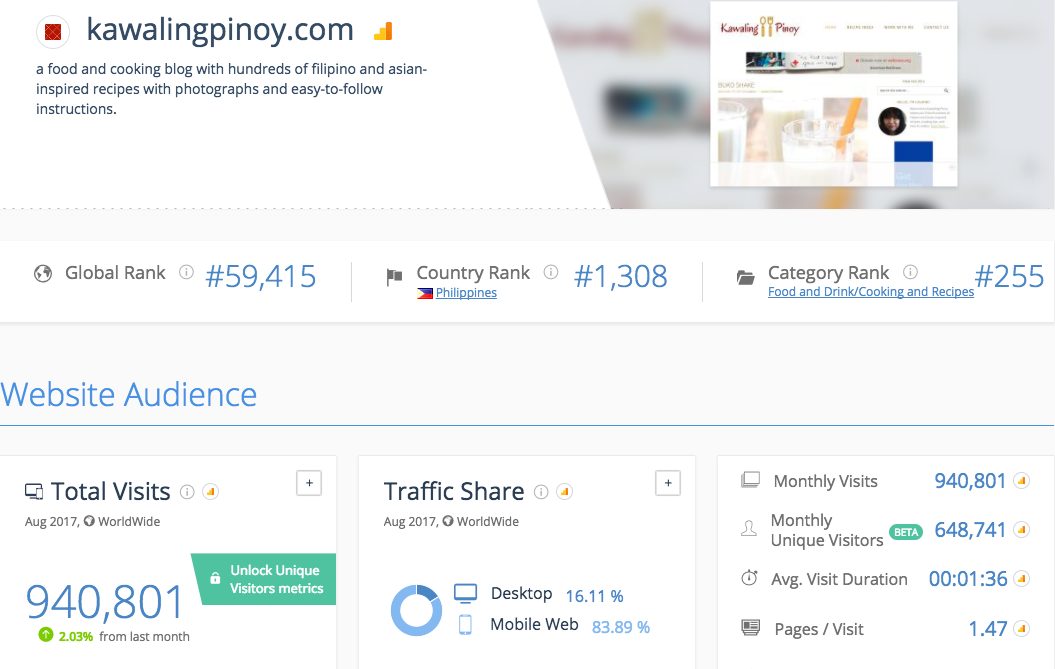The width and height of the screenshot is (1055, 669).
Task: Click the globe icon under Total Visits
Action: 89,521
